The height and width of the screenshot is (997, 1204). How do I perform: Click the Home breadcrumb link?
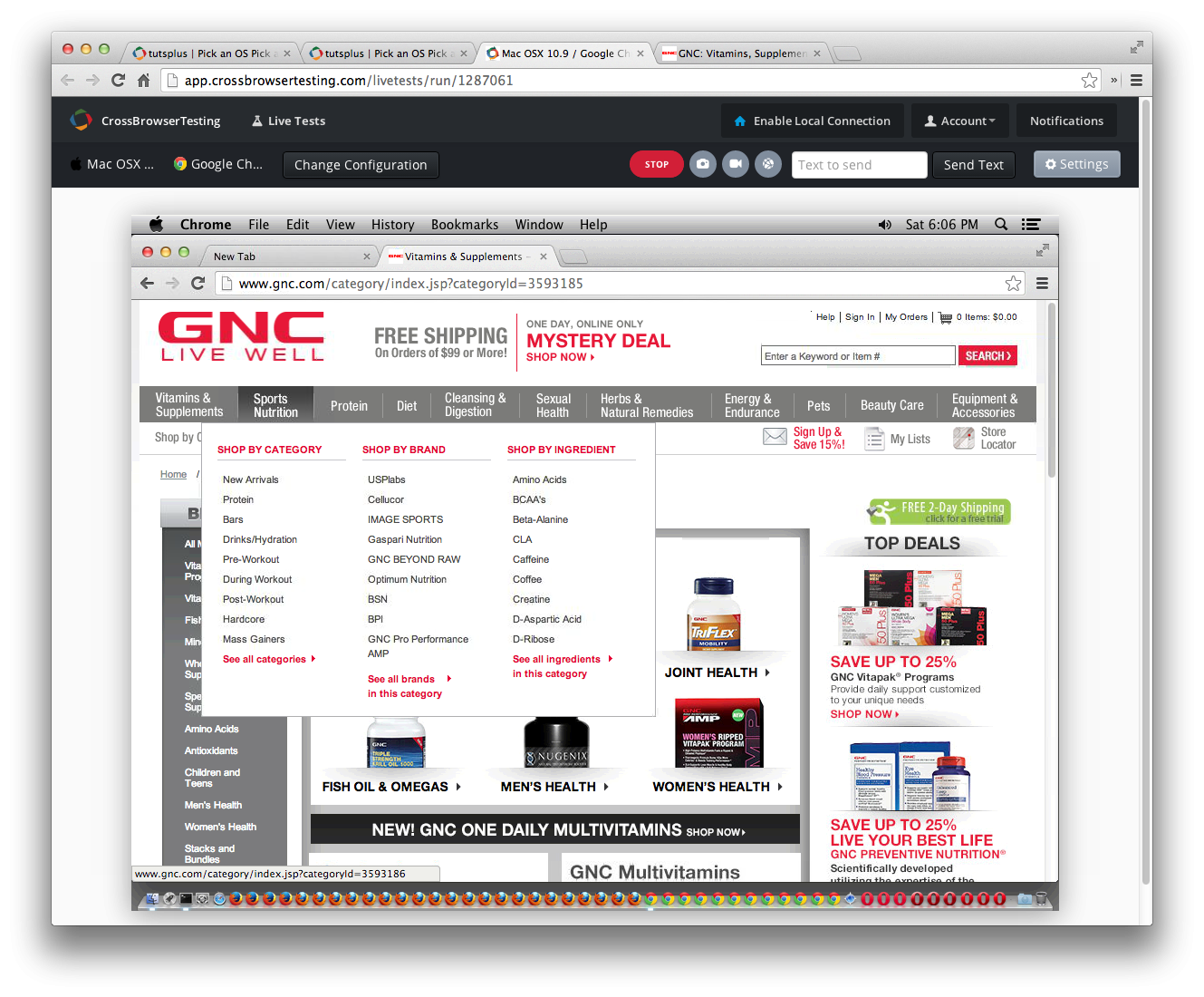pos(173,474)
